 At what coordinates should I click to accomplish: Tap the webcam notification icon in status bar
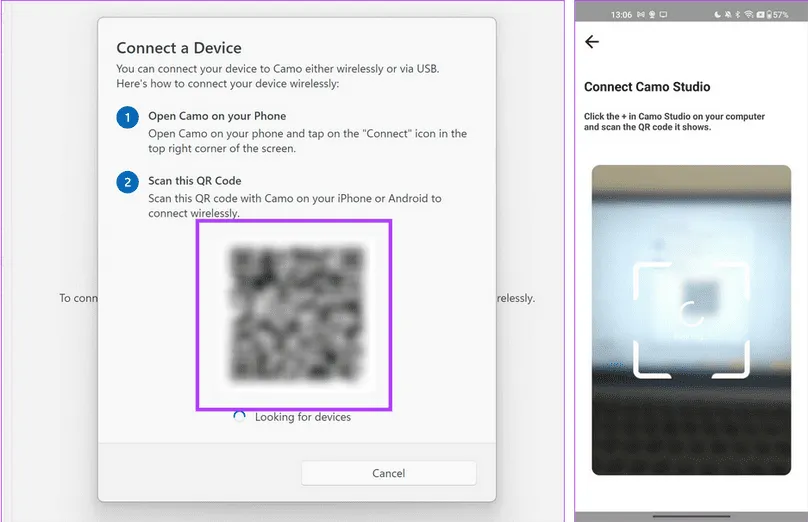(652, 14)
